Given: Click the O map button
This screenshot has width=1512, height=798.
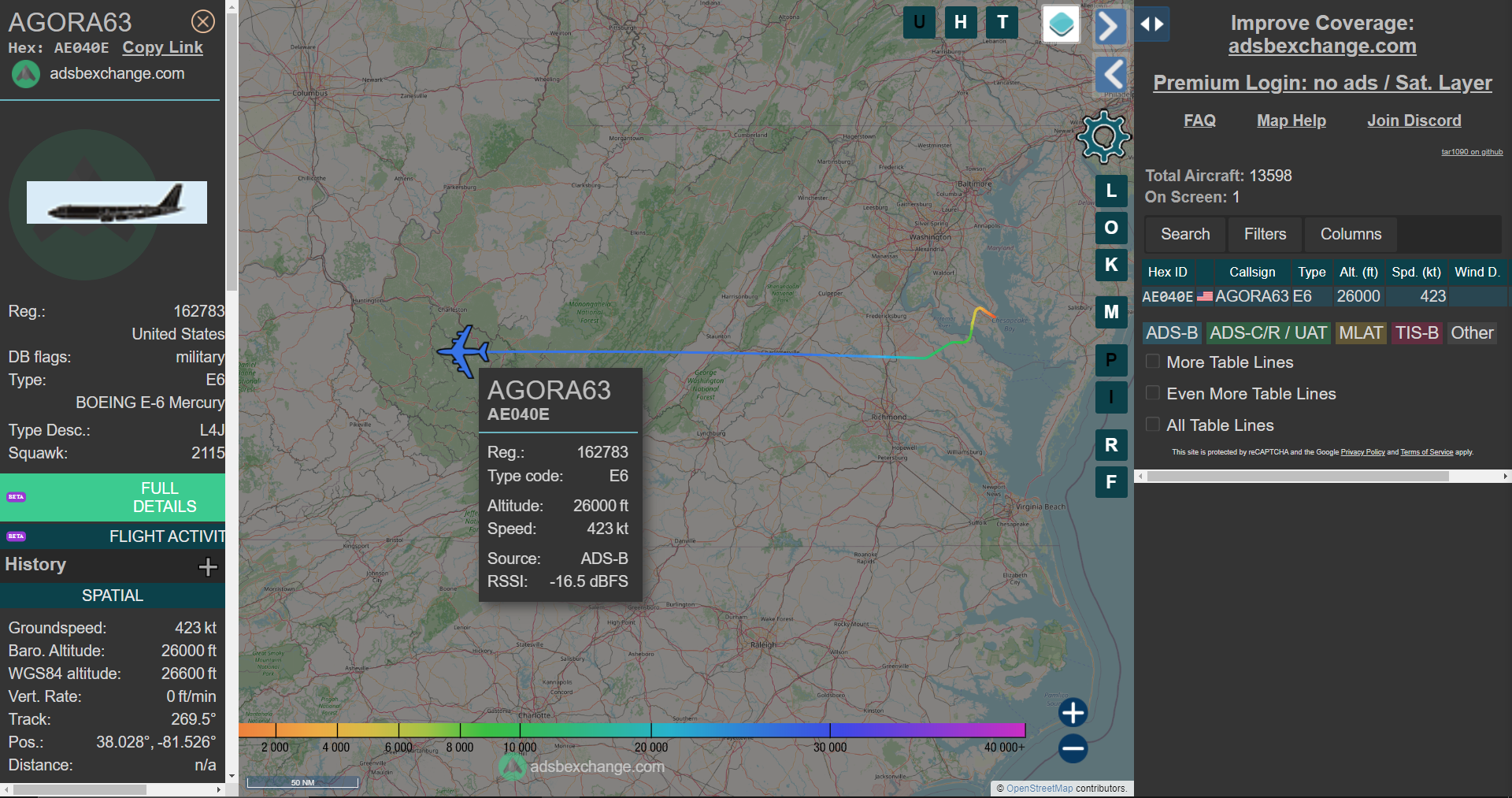Looking at the screenshot, I should click(1111, 228).
